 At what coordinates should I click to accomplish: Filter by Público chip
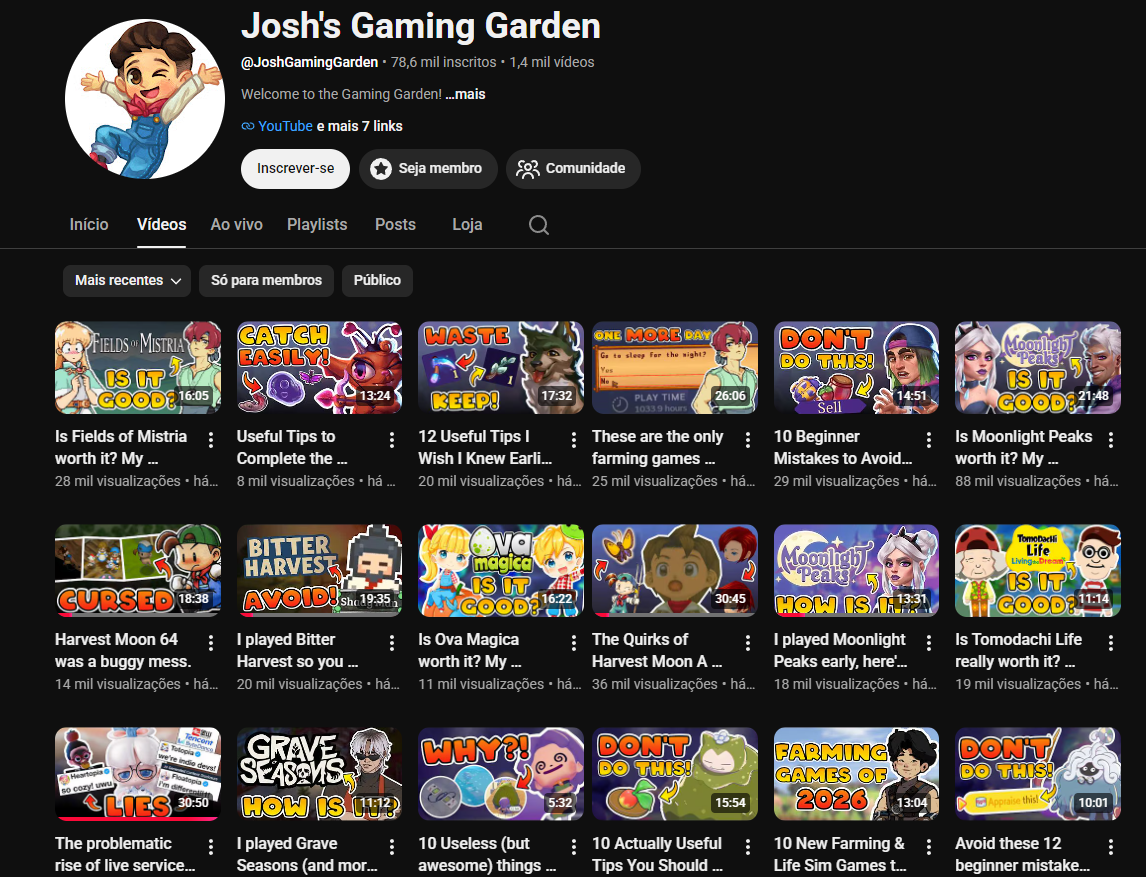pos(377,281)
